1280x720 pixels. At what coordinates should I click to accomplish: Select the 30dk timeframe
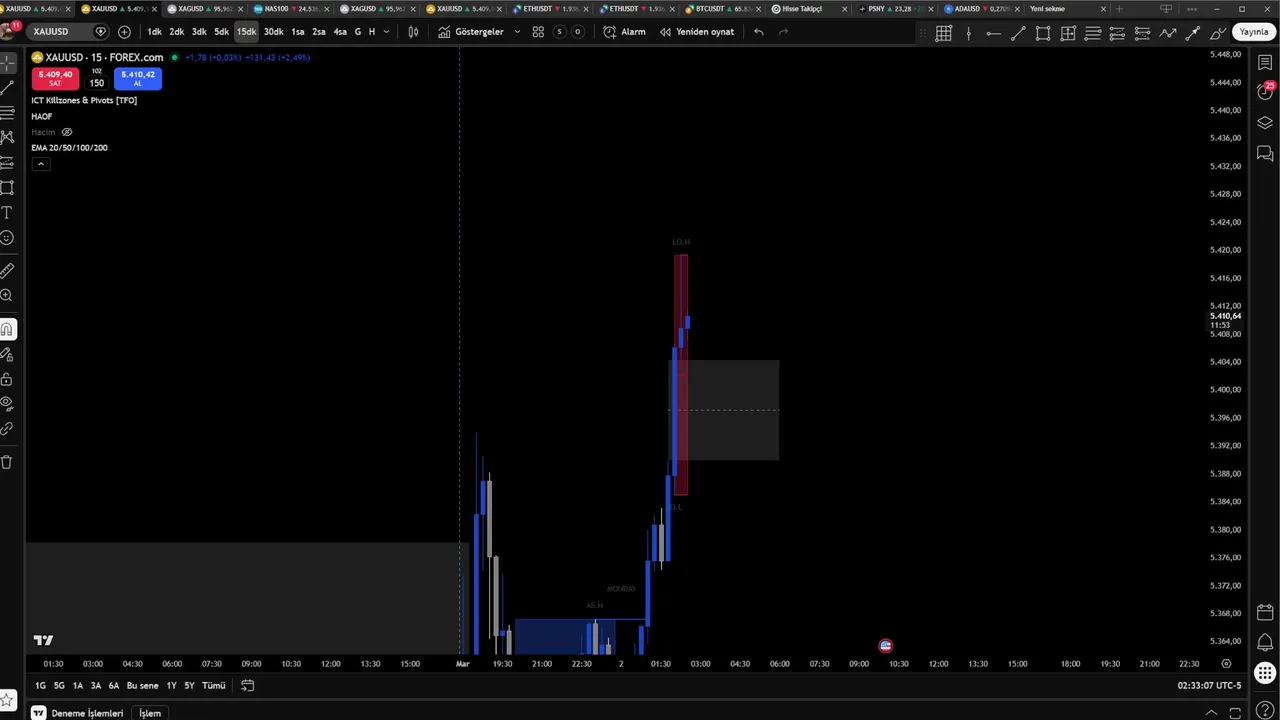[x=273, y=32]
